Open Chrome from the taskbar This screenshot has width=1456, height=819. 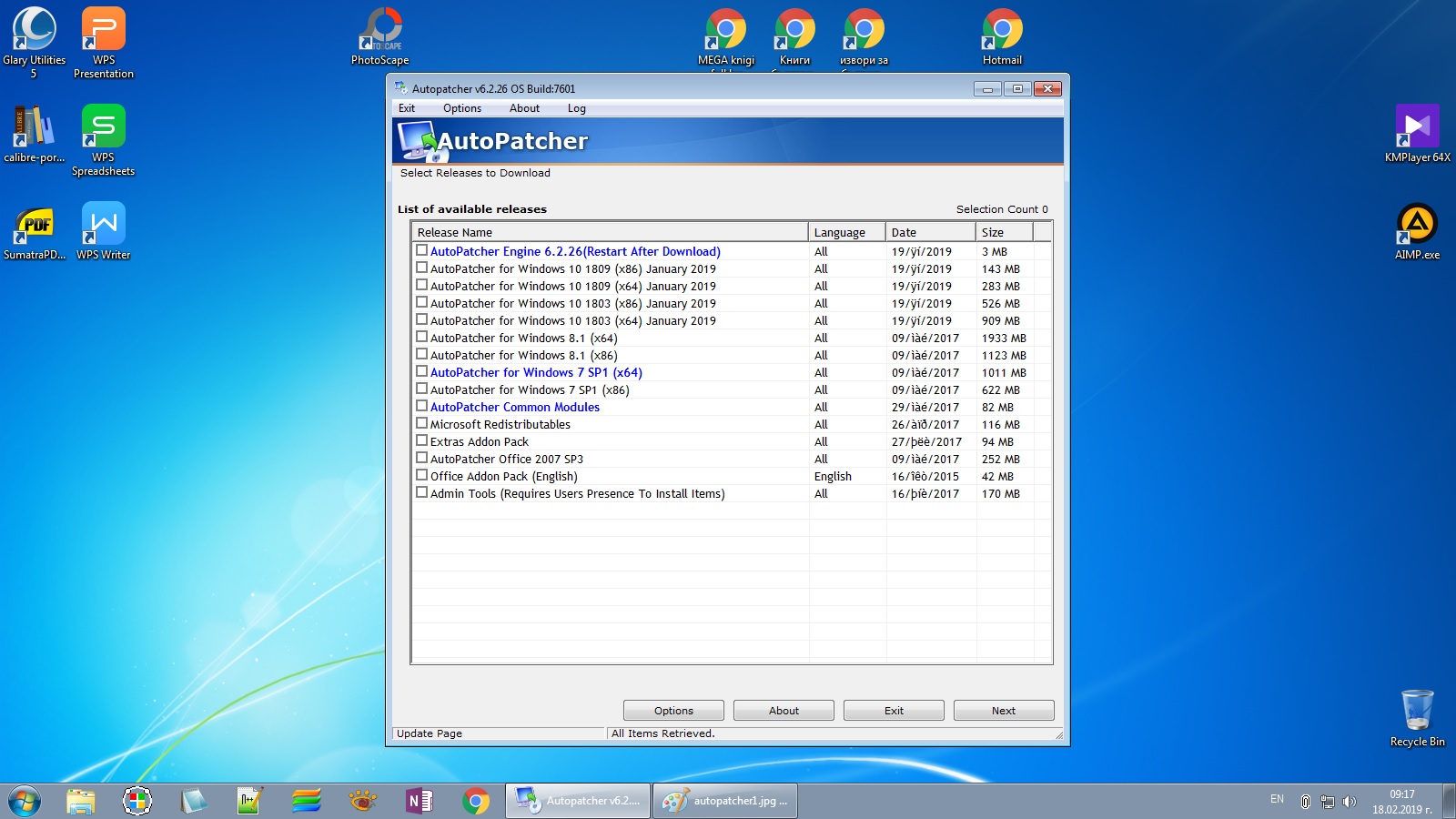(x=475, y=801)
